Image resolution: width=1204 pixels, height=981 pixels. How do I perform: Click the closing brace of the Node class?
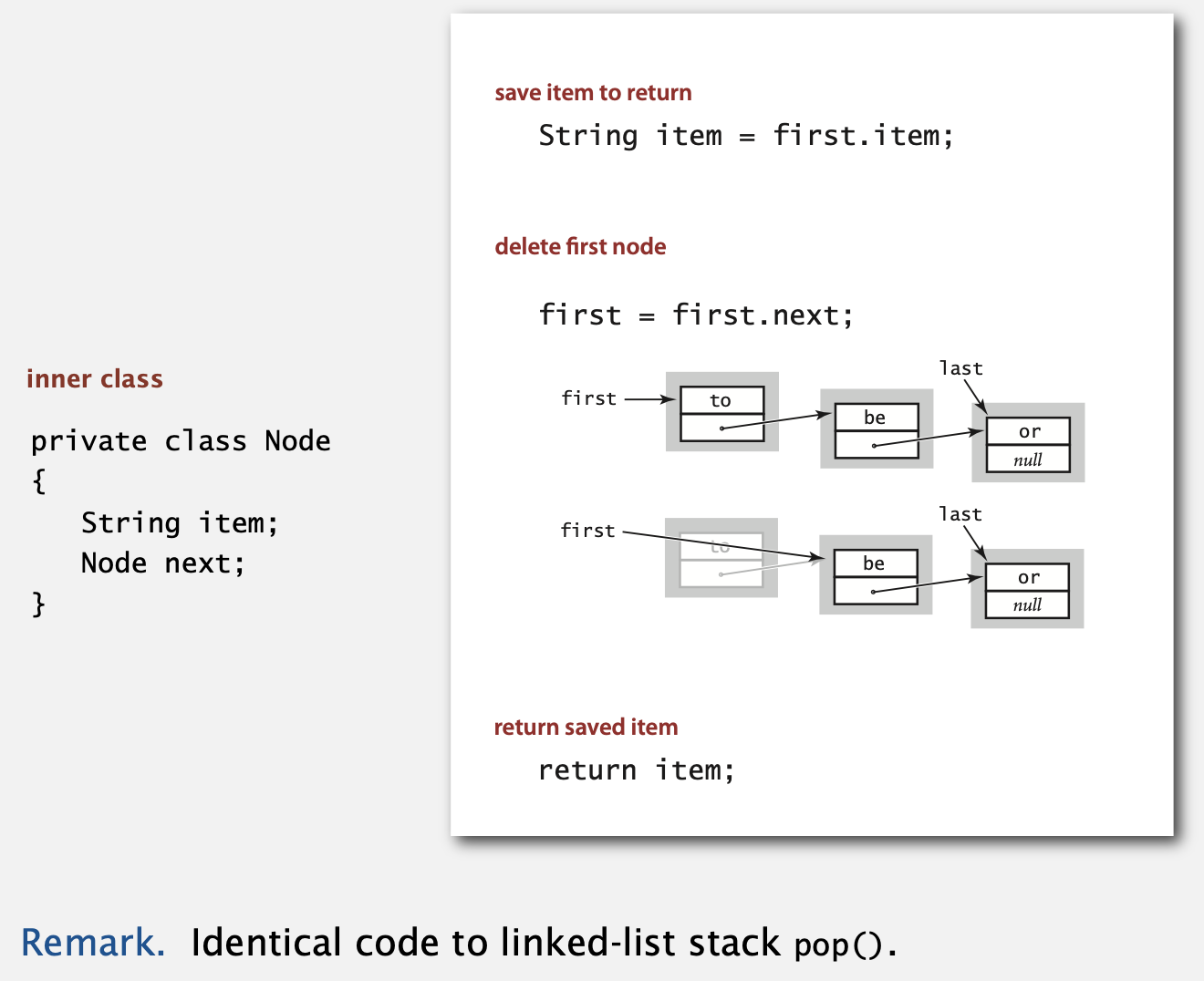[x=38, y=604]
